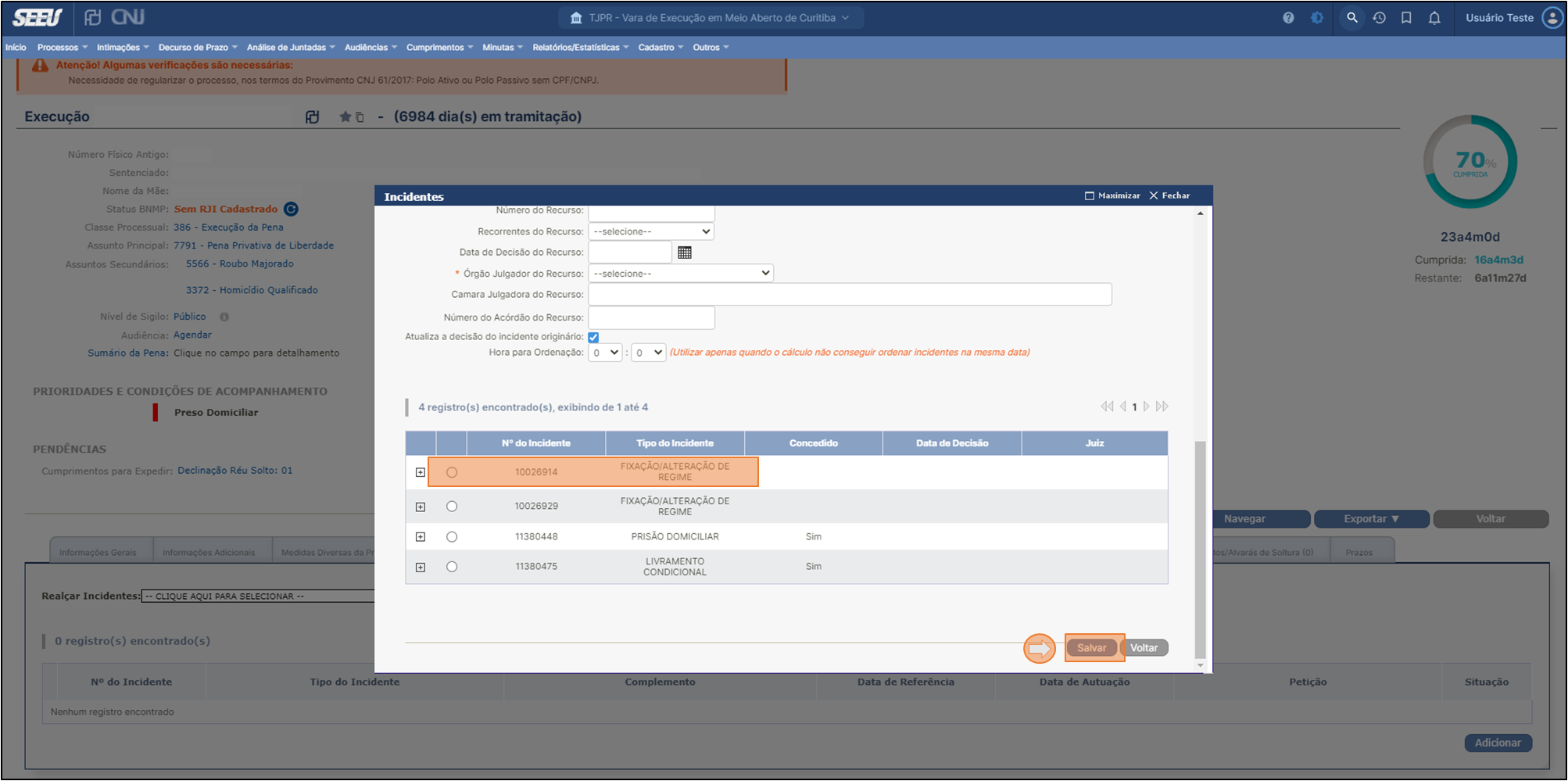Expand row of incident 10026929
1568x781 pixels.
(421, 507)
